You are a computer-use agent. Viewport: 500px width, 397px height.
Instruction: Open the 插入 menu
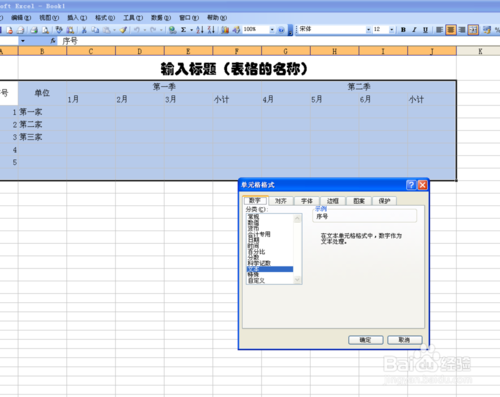77,18
